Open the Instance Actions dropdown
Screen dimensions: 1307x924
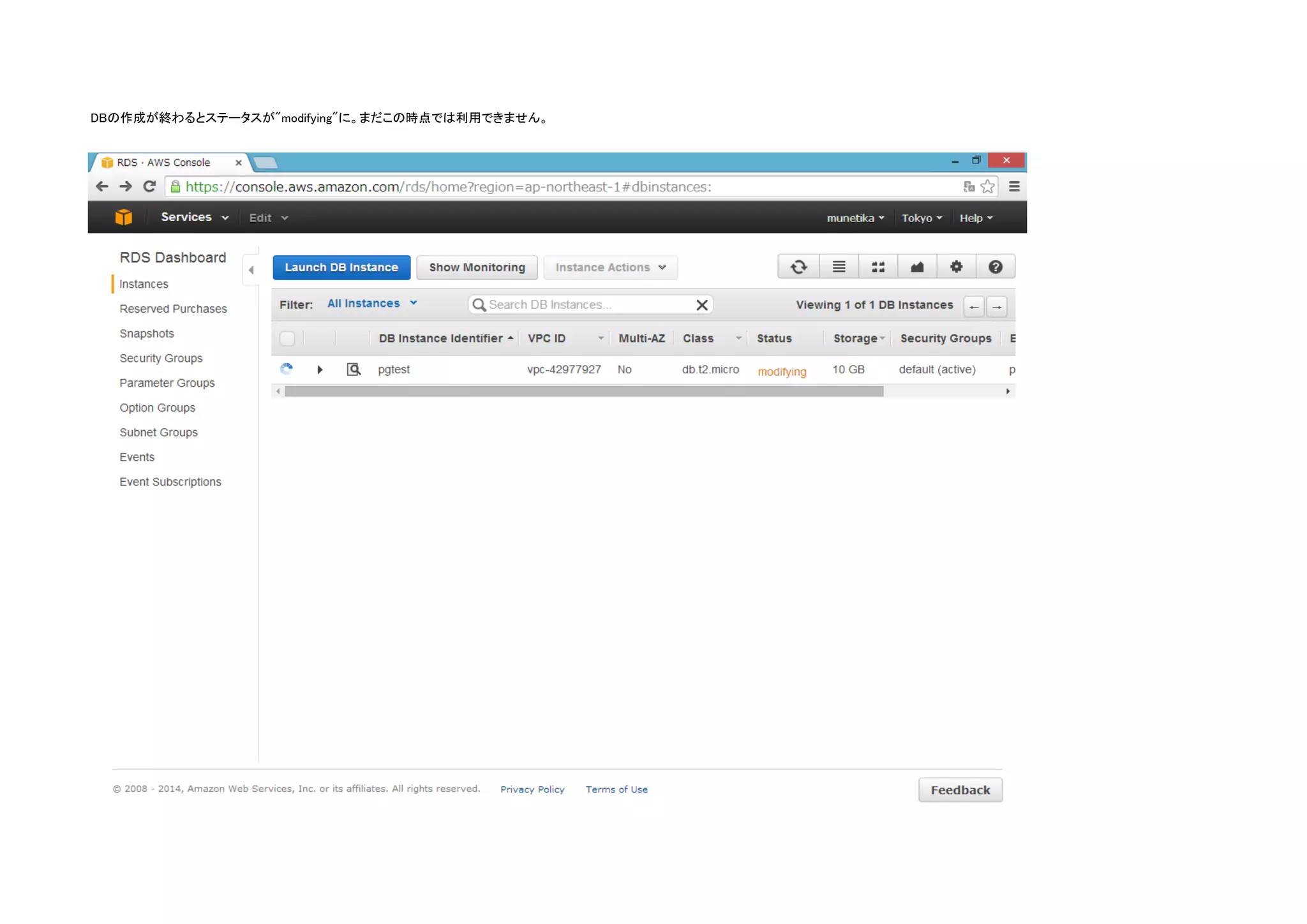[x=610, y=267]
